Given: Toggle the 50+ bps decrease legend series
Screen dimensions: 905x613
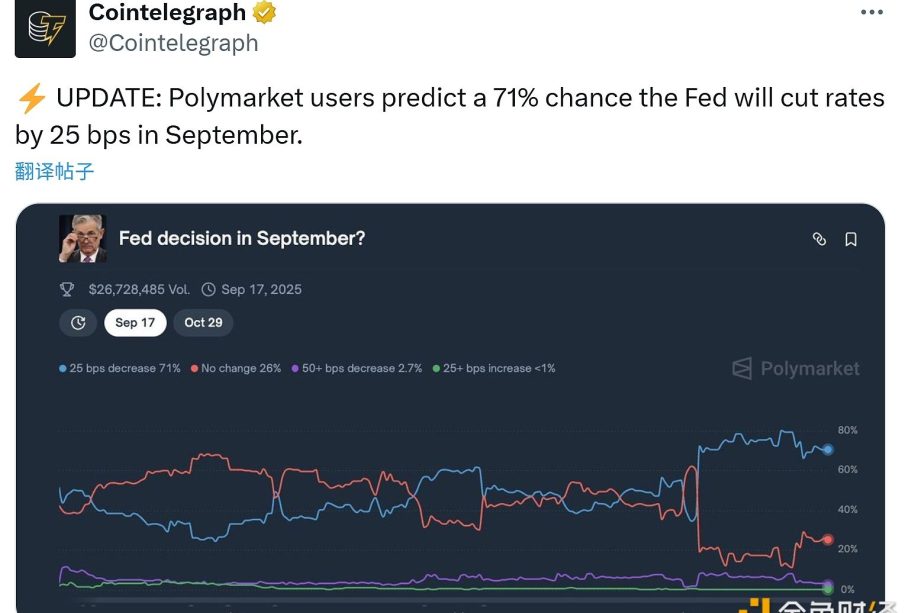Looking at the screenshot, I should tap(357, 369).
